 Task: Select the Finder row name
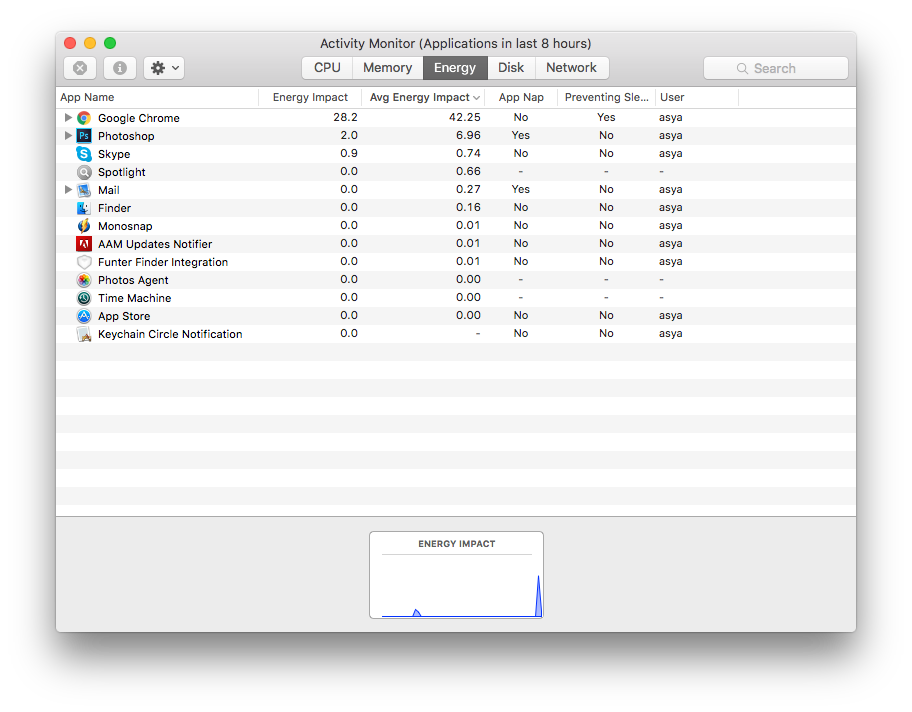coord(115,208)
